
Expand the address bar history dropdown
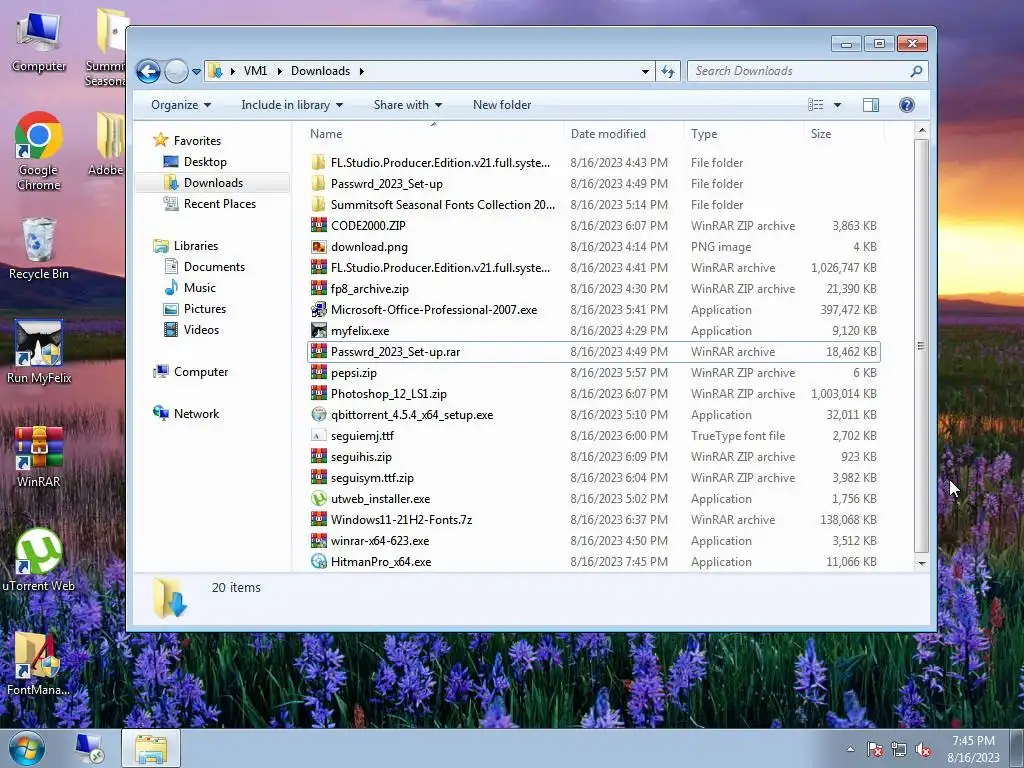tap(645, 71)
